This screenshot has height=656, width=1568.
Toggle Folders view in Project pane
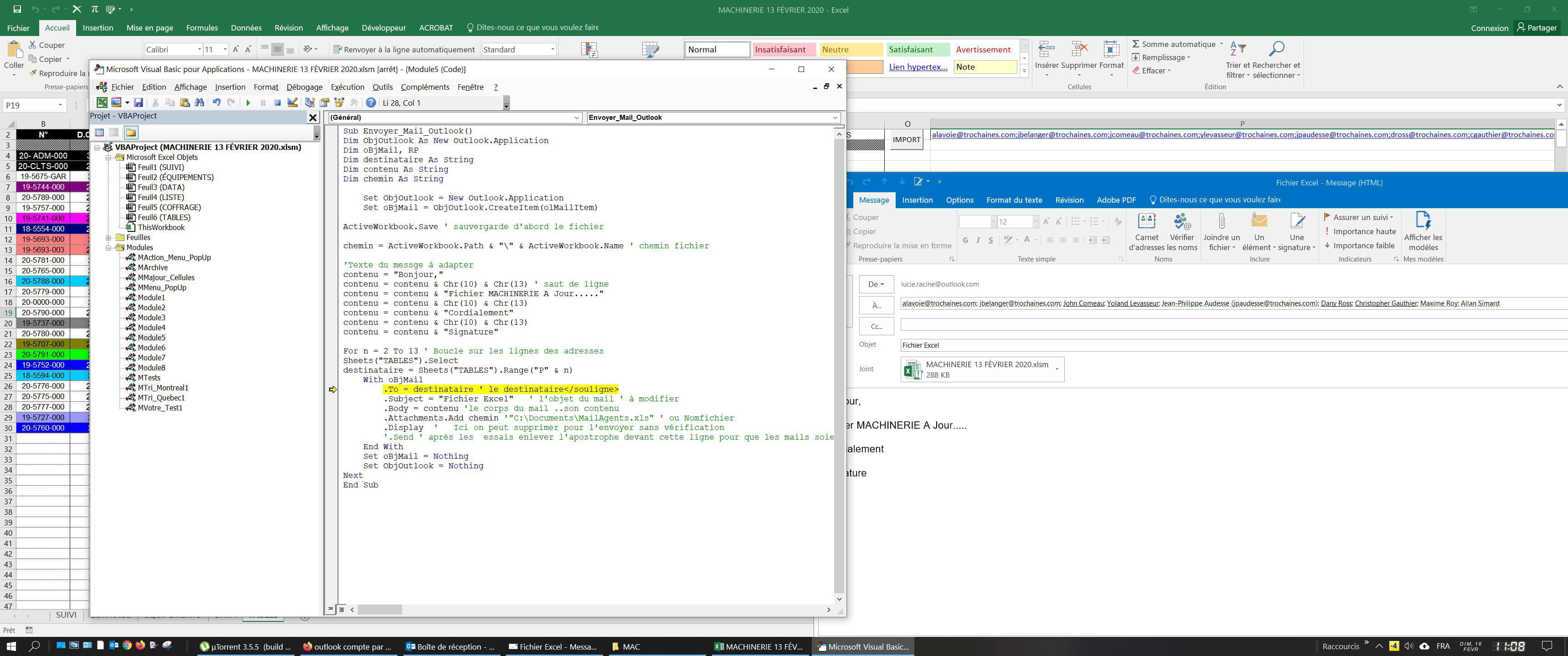click(131, 133)
